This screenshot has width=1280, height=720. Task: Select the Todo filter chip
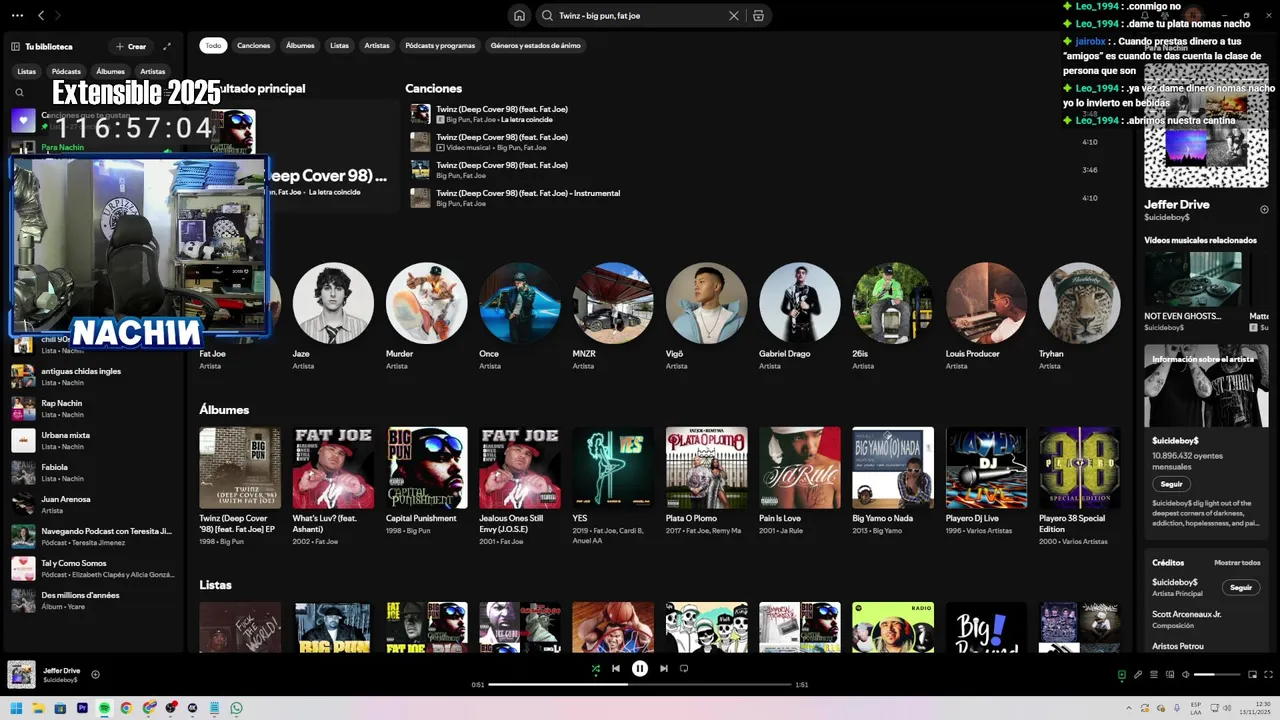coord(213,45)
